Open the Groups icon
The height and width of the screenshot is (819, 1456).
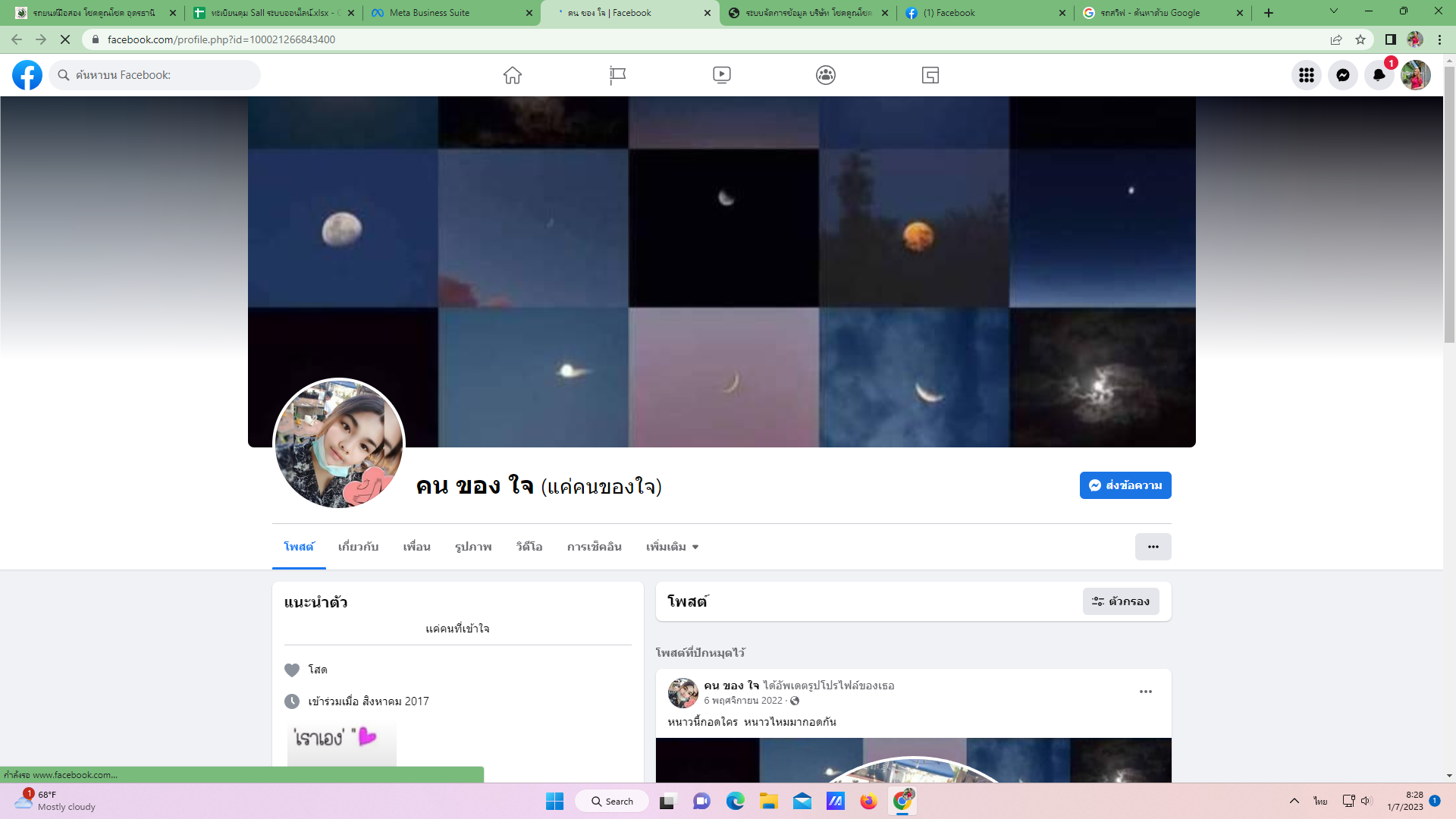click(x=826, y=75)
